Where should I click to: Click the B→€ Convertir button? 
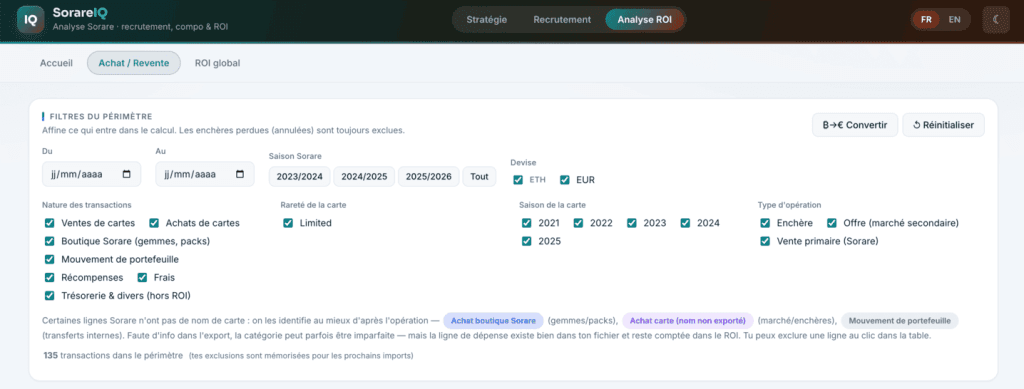coord(855,125)
